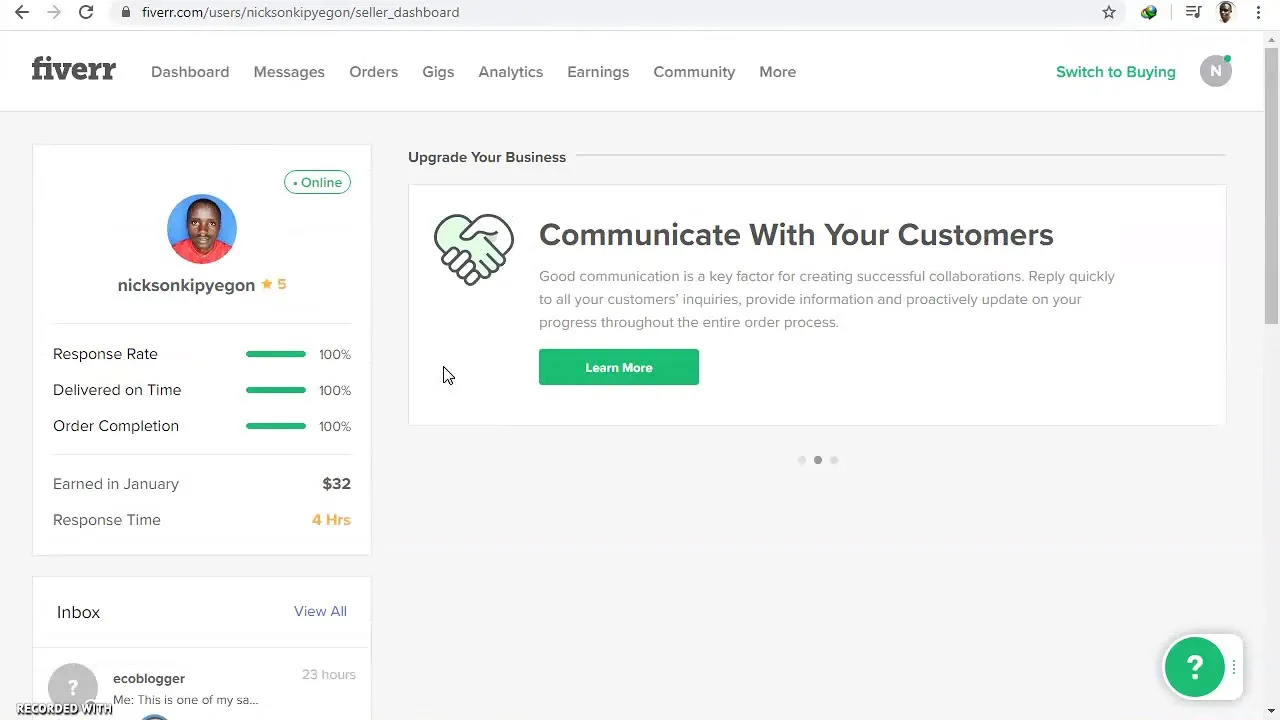Click Communicate With Your Customers heading

coord(796,234)
